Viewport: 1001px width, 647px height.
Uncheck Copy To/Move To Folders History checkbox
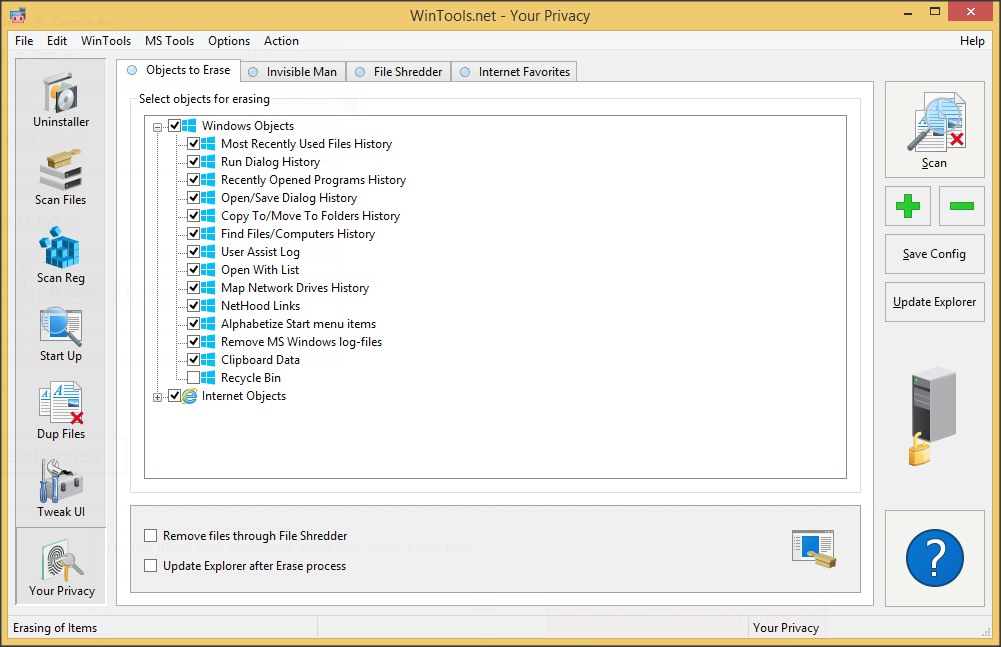click(193, 216)
